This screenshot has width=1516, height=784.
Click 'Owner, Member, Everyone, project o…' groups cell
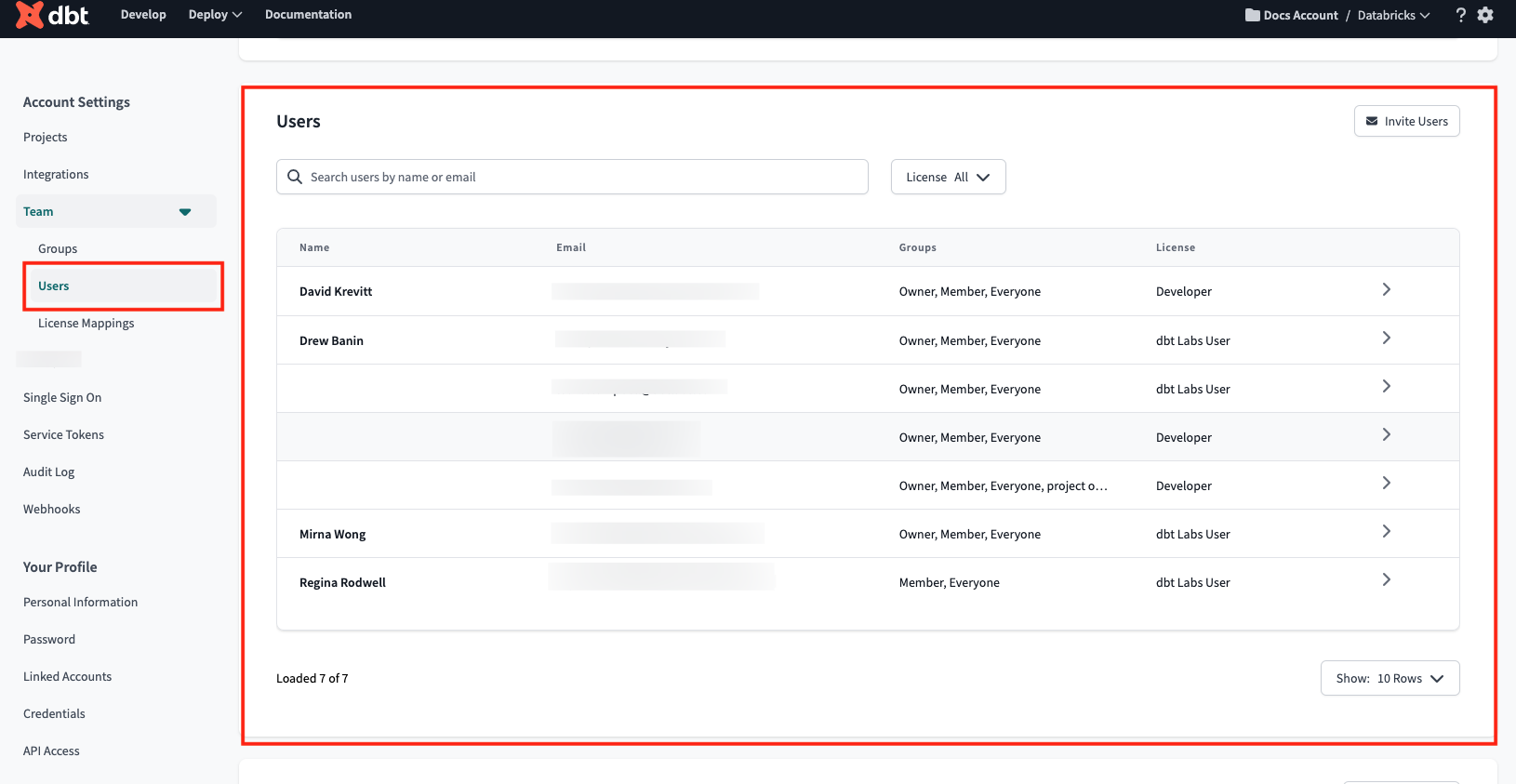click(1003, 485)
